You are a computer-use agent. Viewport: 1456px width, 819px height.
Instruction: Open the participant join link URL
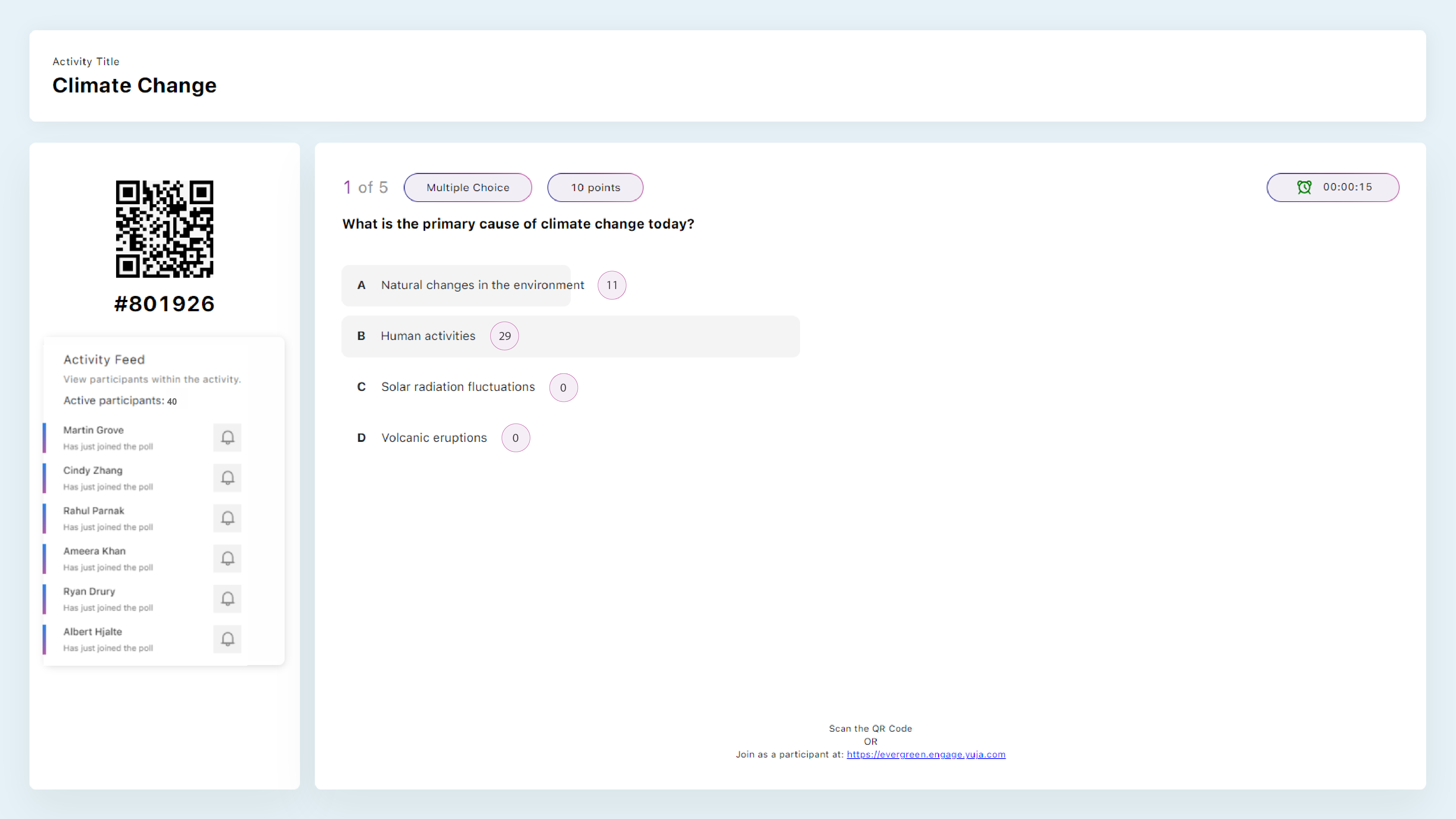[x=925, y=754]
